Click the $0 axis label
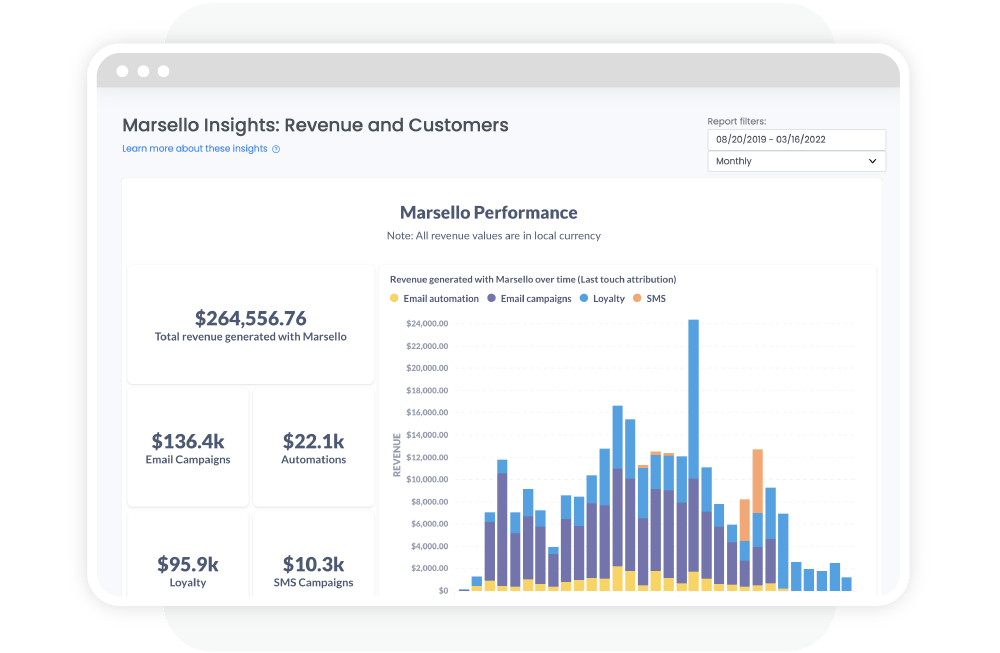 443,591
